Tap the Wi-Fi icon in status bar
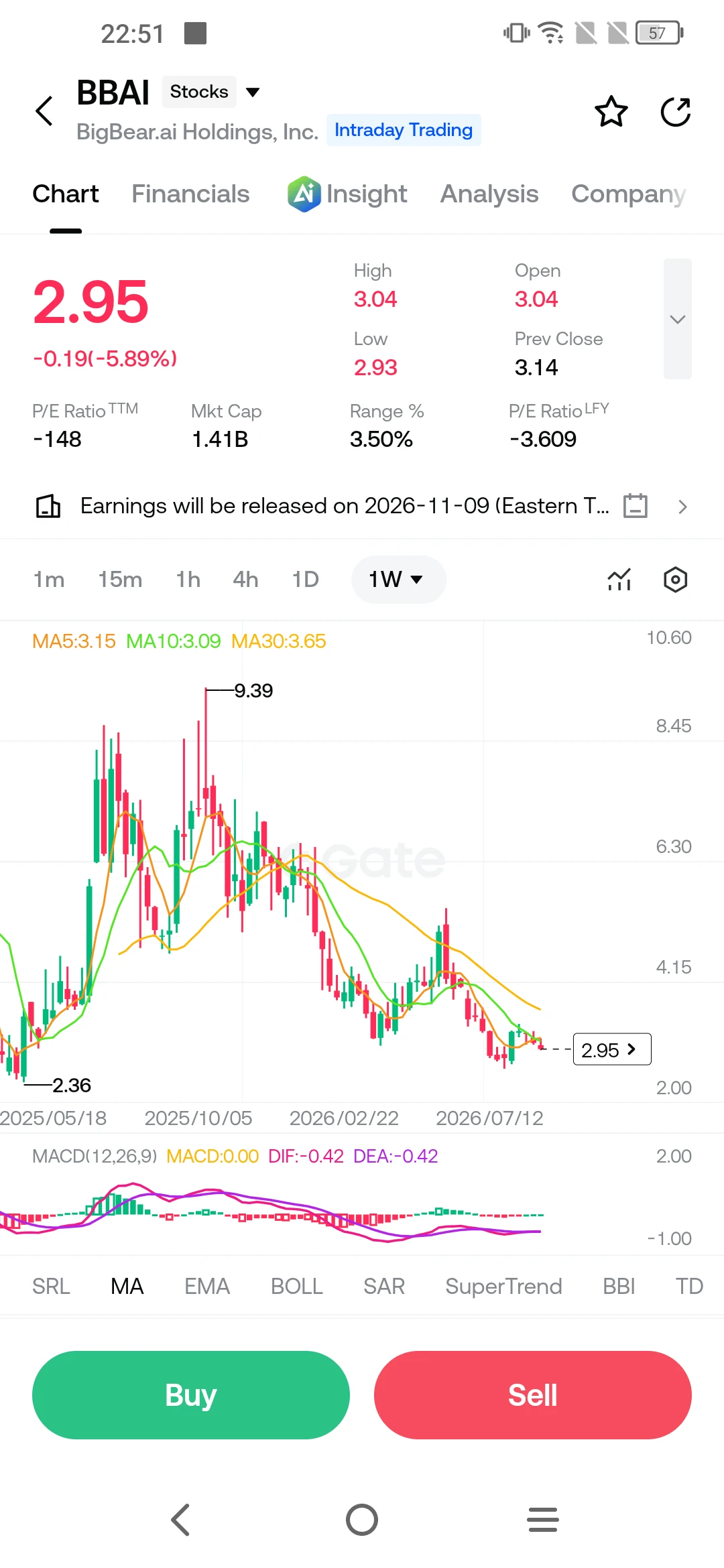This screenshot has height=1568, width=724. [x=551, y=33]
